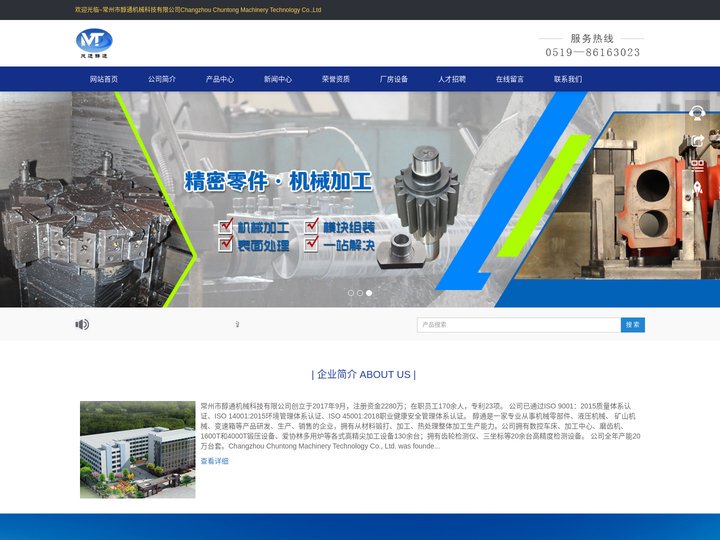Go to 网站首页 in navigation
Viewport: 720px width, 540px height.
click(x=104, y=79)
